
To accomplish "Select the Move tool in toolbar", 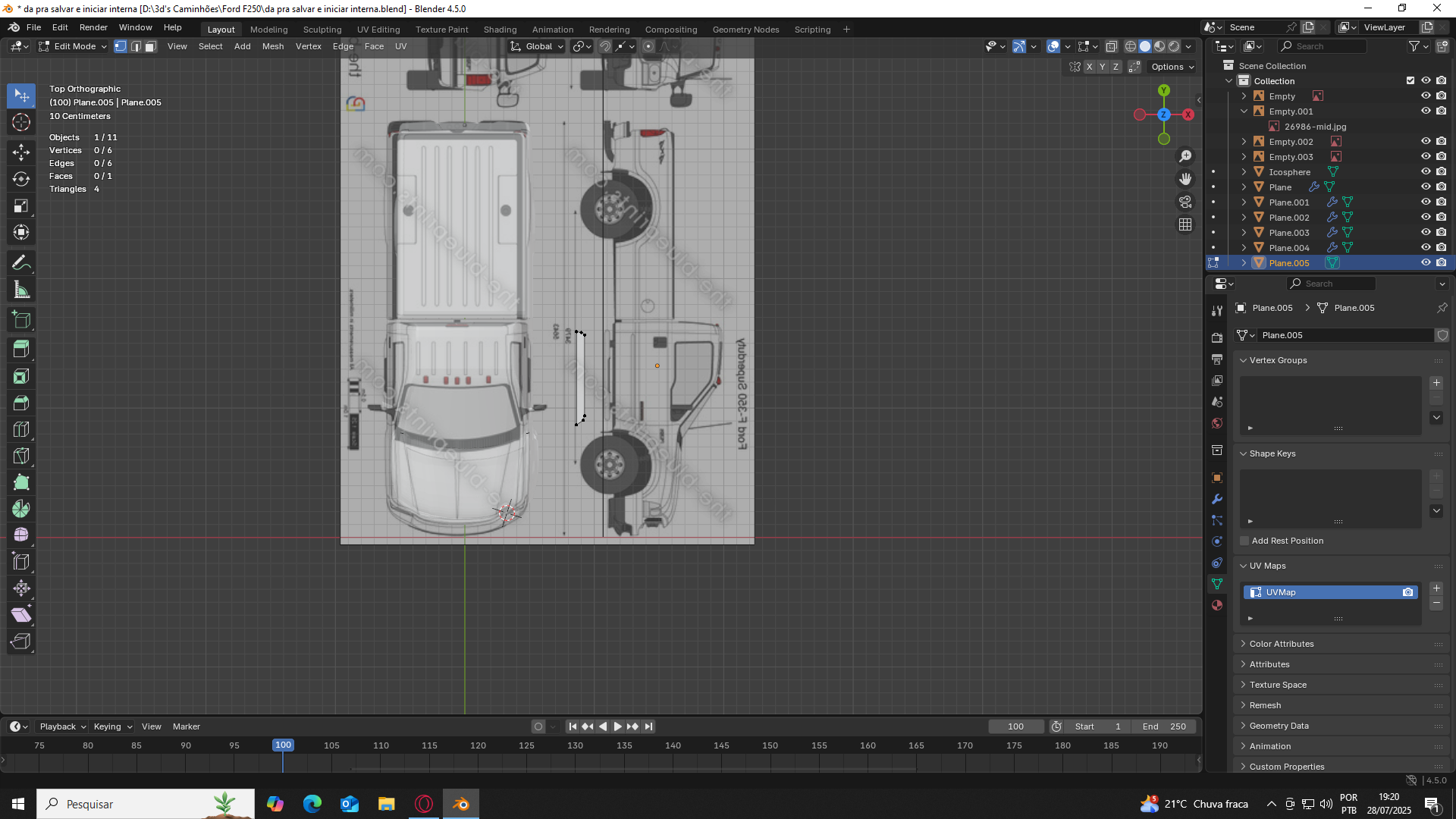I will 21,152.
